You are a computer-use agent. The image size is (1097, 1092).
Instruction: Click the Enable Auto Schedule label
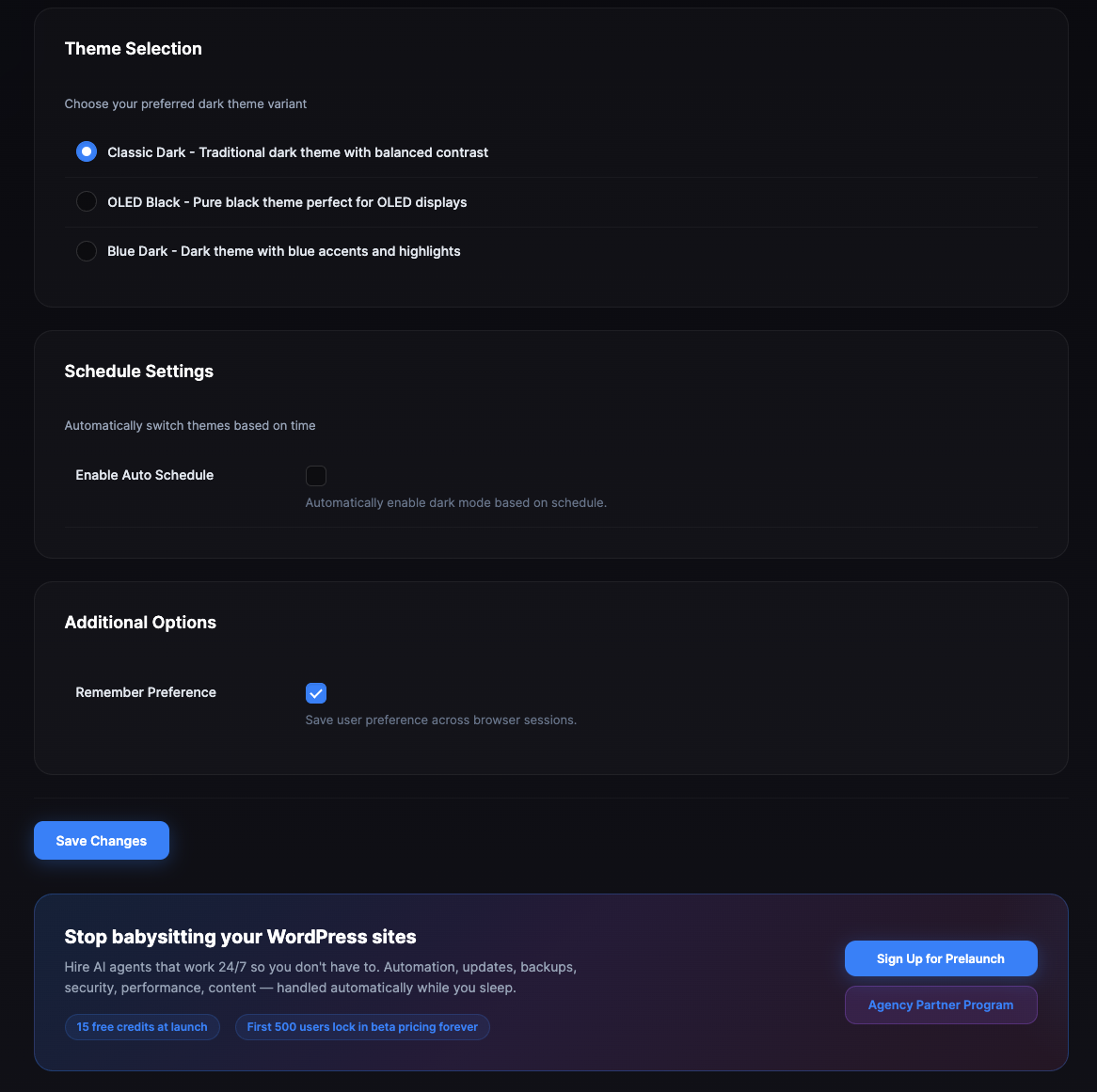(x=145, y=475)
